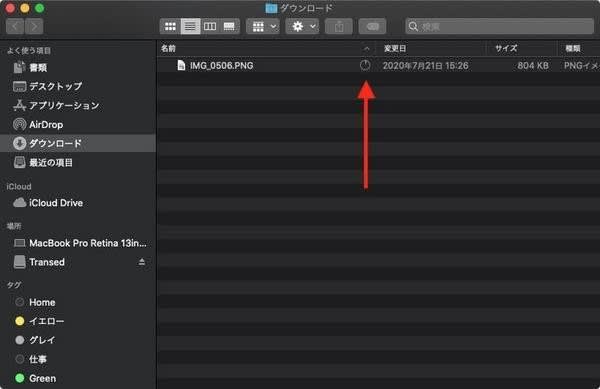Viewport: 600px width, 389px height.
Task: Click the AirDrop radar icon
Action: point(20,124)
